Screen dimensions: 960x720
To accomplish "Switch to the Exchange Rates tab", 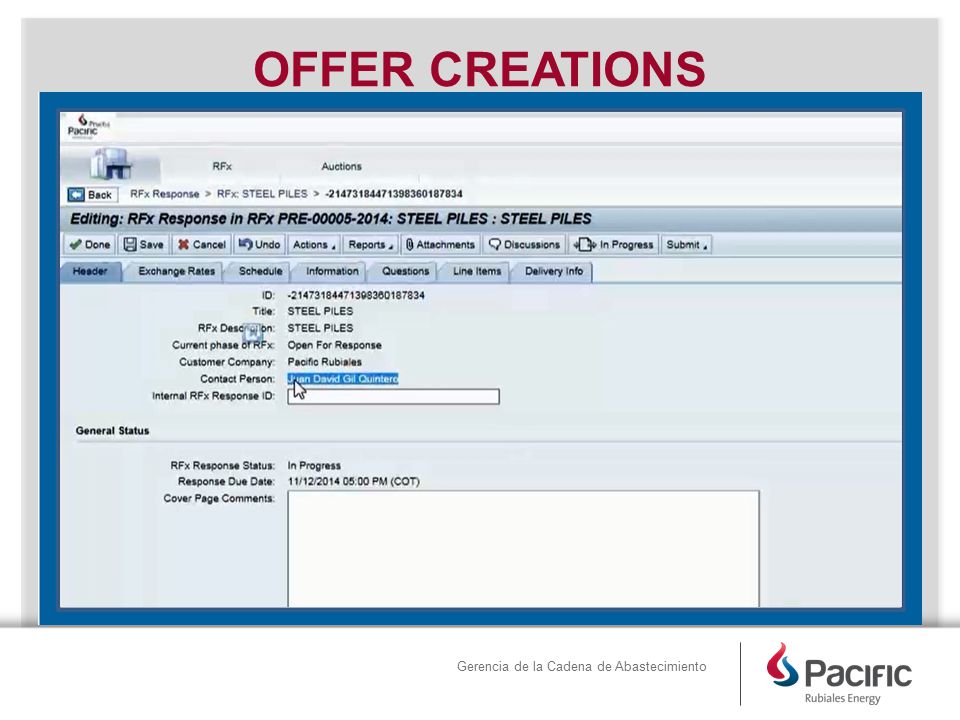I will click(176, 271).
